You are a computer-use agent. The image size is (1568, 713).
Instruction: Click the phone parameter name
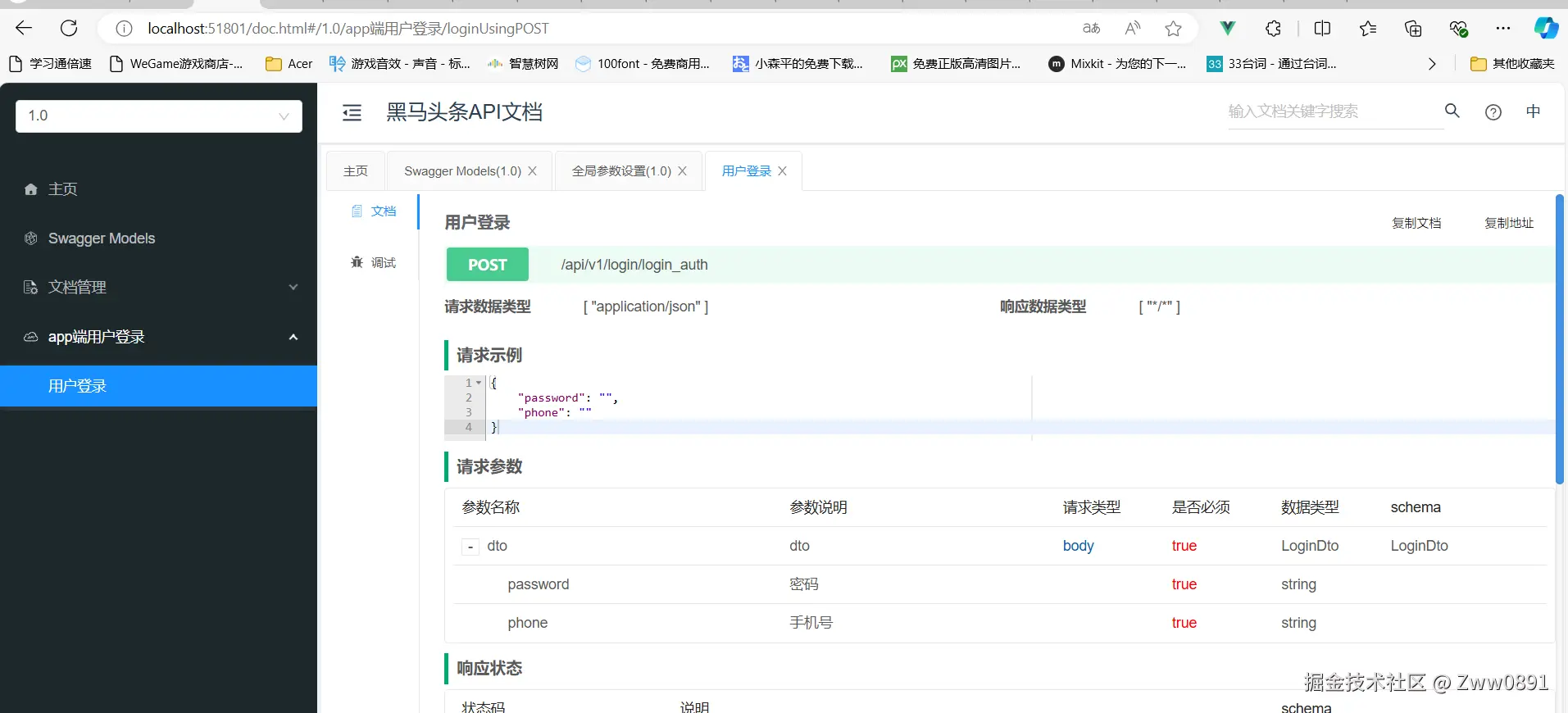pos(528,623)
